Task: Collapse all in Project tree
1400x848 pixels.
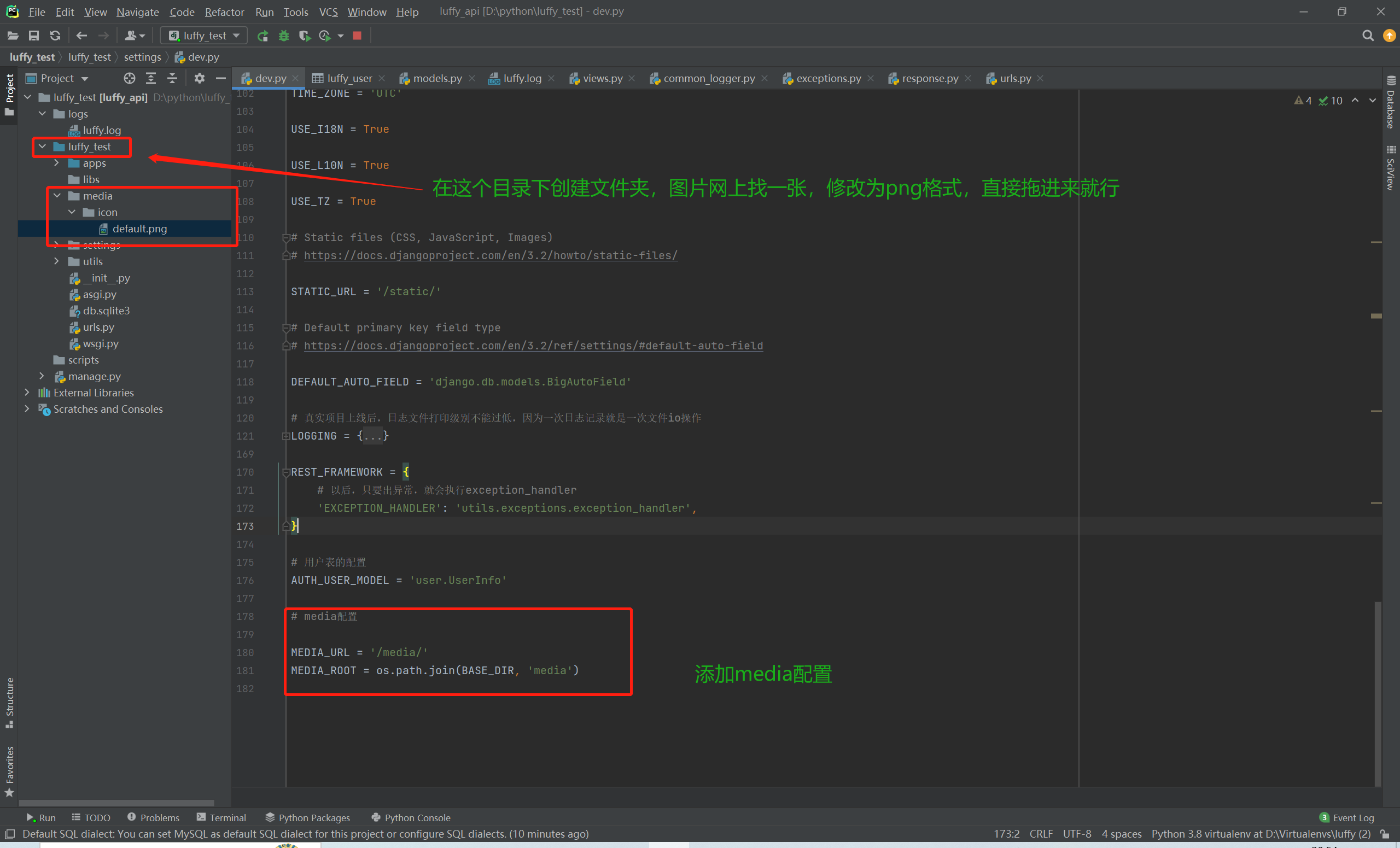Action: [172, 78]
